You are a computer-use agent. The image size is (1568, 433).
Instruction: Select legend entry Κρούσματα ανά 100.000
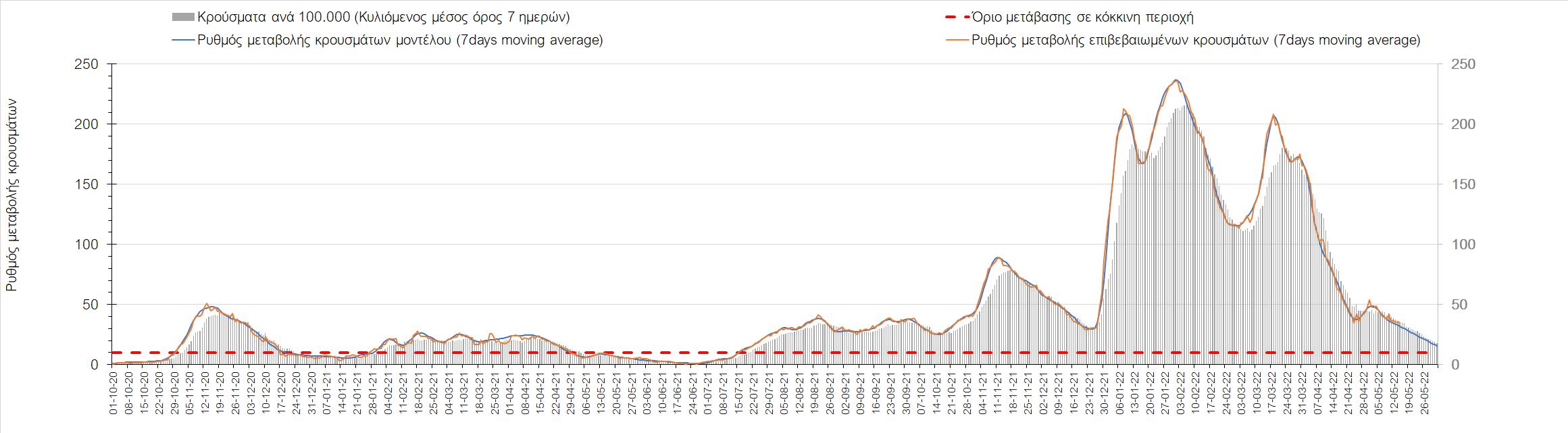point(383,18)
